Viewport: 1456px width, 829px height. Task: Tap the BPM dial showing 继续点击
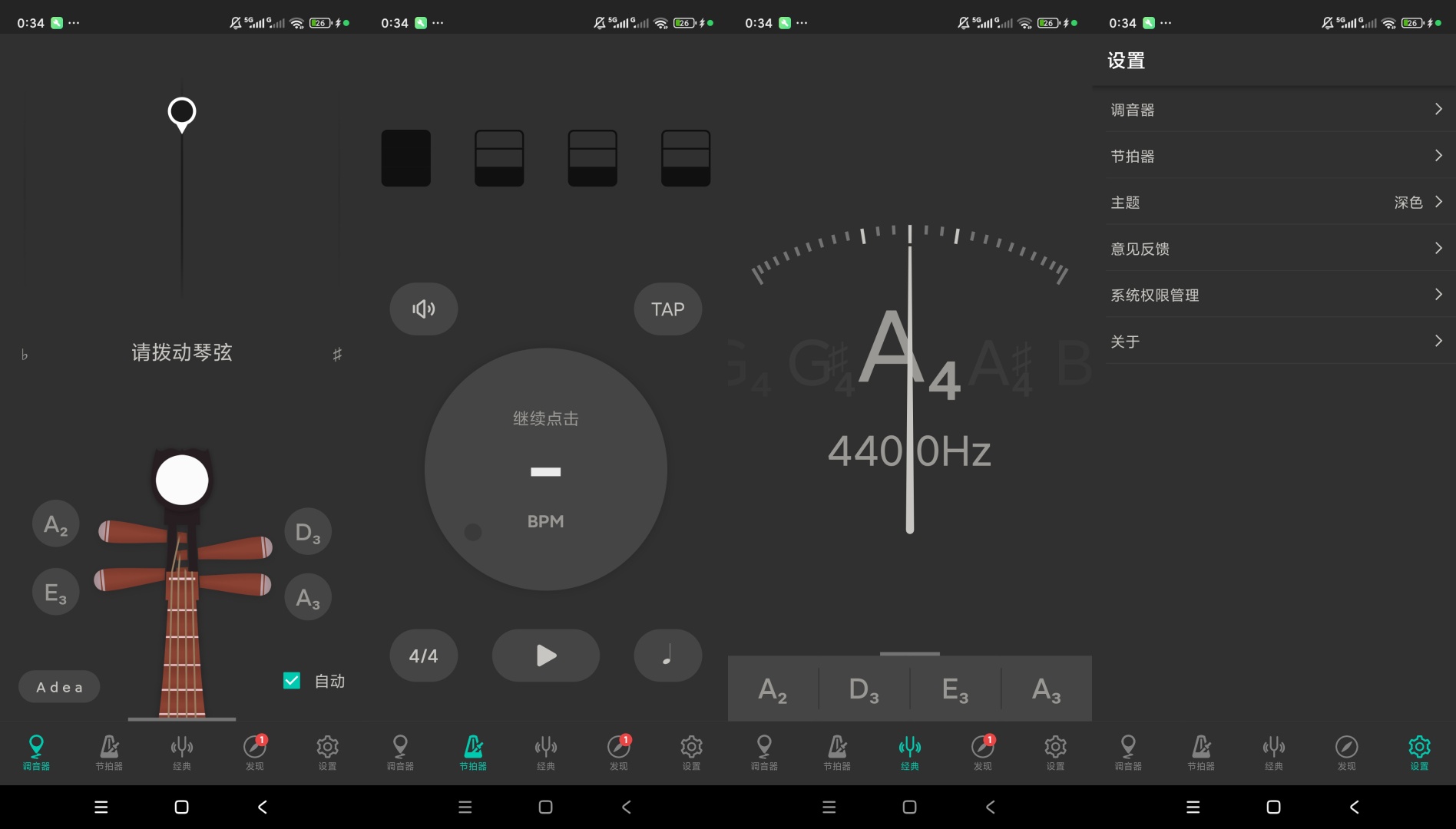coord(545,470)
